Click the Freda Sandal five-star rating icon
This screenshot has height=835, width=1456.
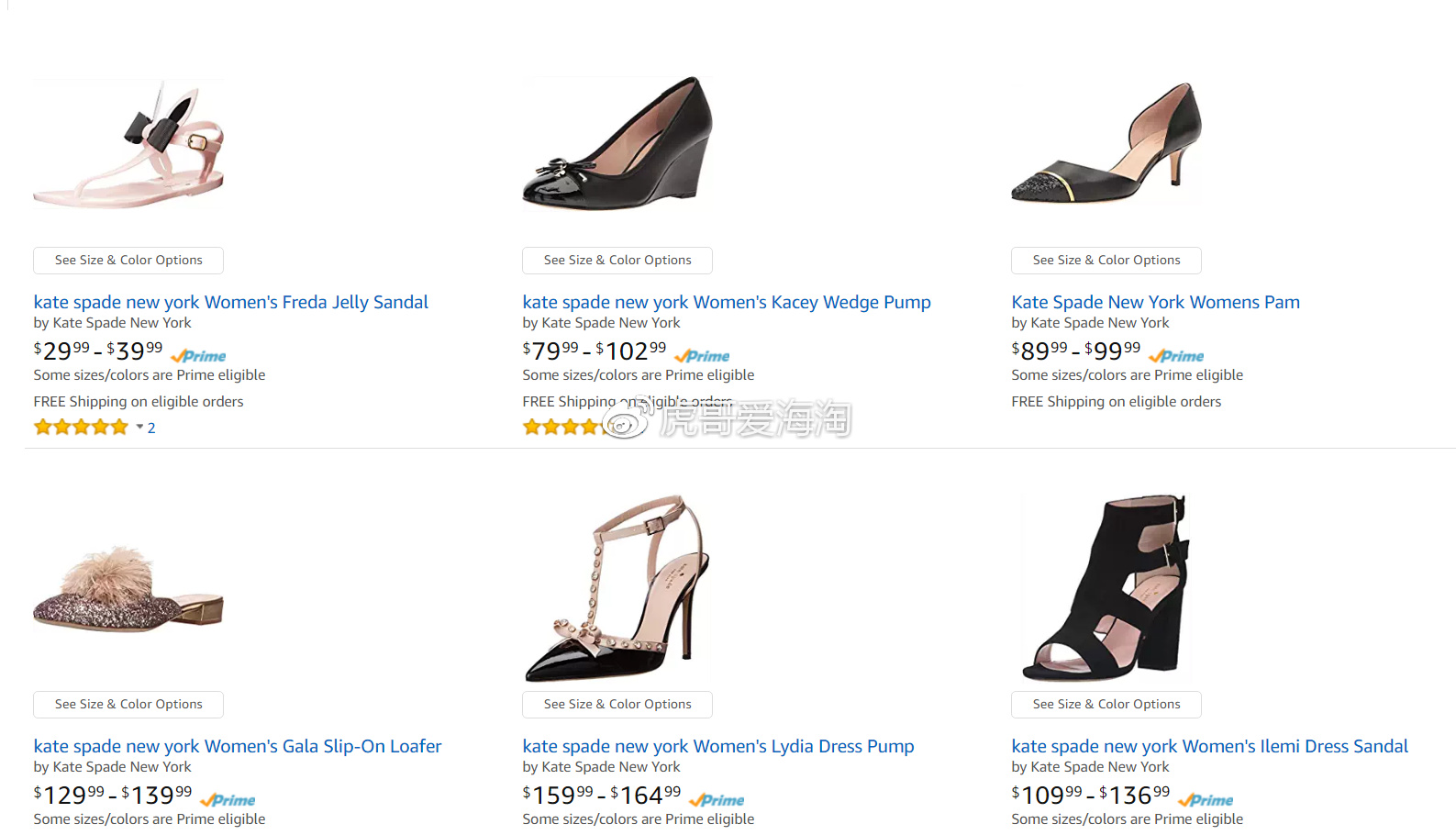(x=81, y=428)
